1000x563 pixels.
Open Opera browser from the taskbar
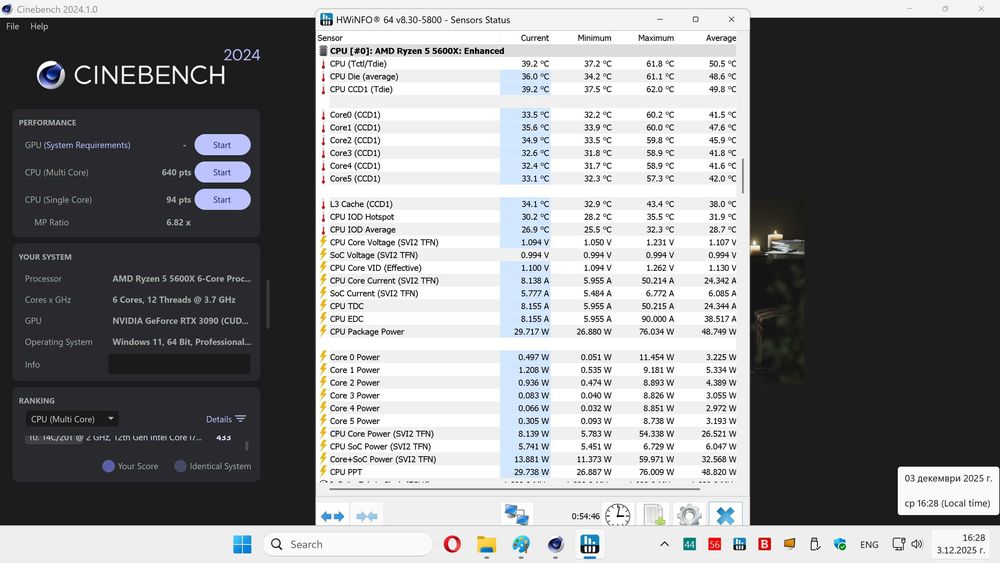point(452,544)
